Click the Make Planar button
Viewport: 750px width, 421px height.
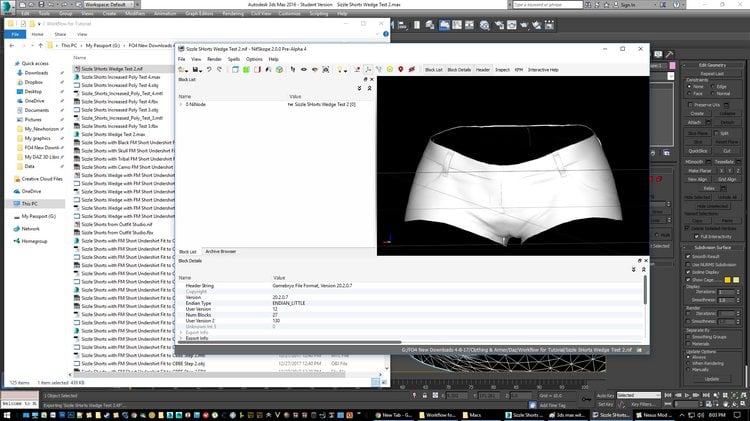pyautogui.click(x=699, y=171)
